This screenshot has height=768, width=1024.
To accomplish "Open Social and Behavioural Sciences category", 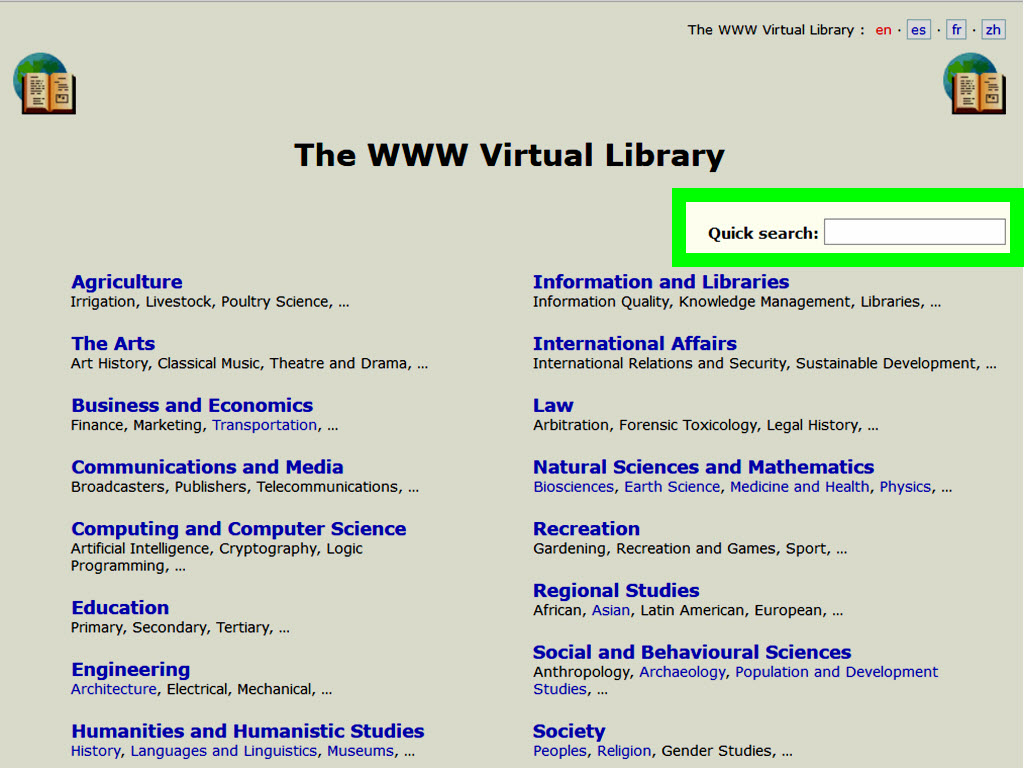I will click(692, 652).
